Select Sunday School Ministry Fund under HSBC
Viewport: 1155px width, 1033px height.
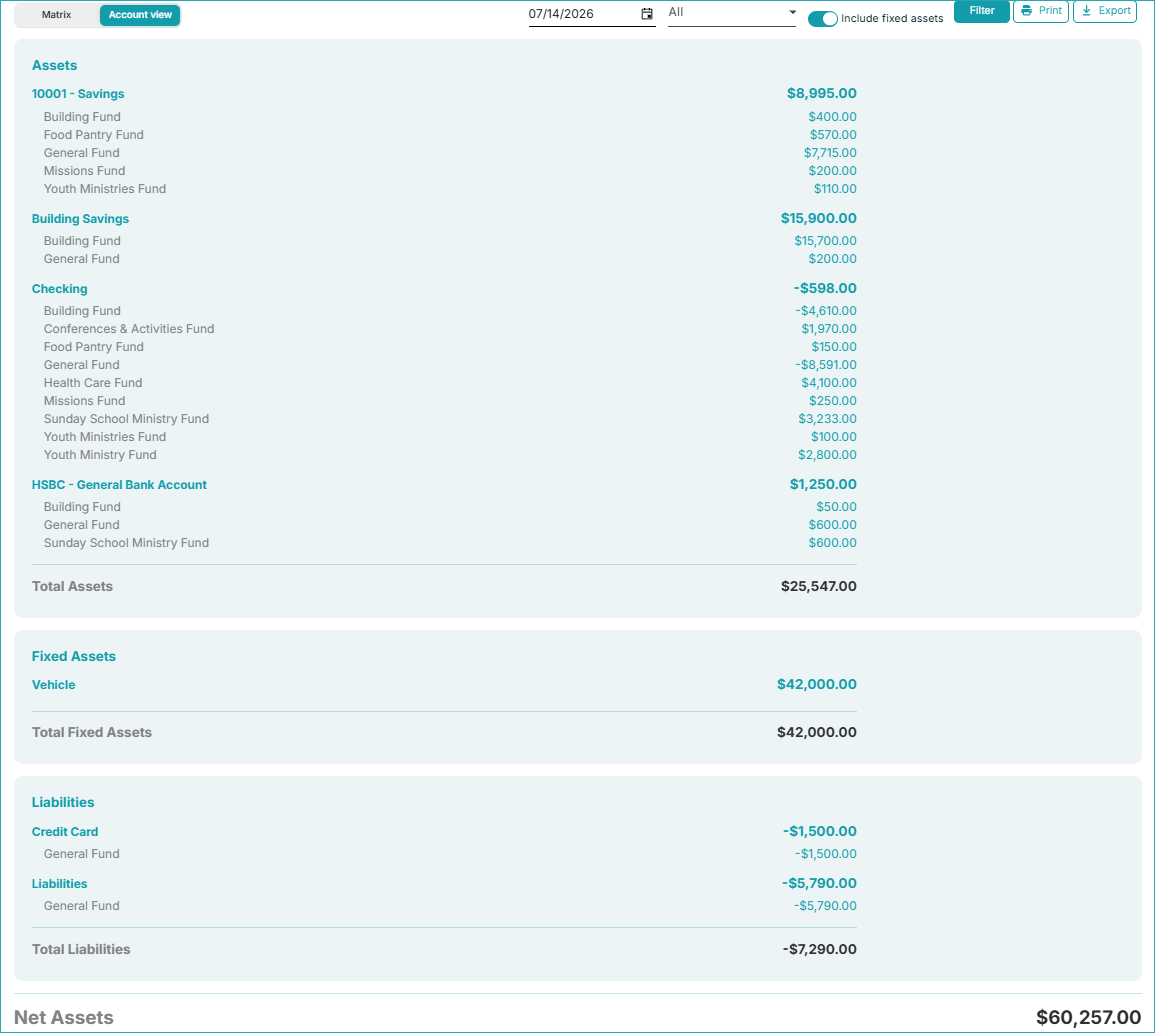pyautogui.click(x=126, y=543)
